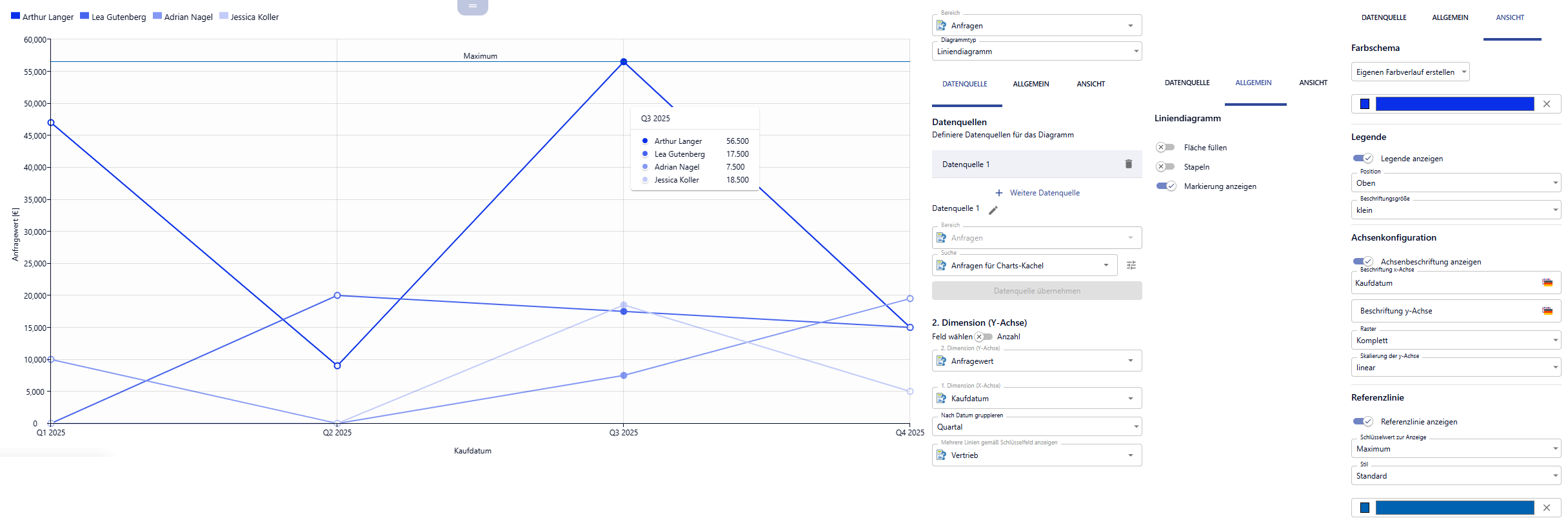Disable Legende anzeigen toggle

point(1362,159)
